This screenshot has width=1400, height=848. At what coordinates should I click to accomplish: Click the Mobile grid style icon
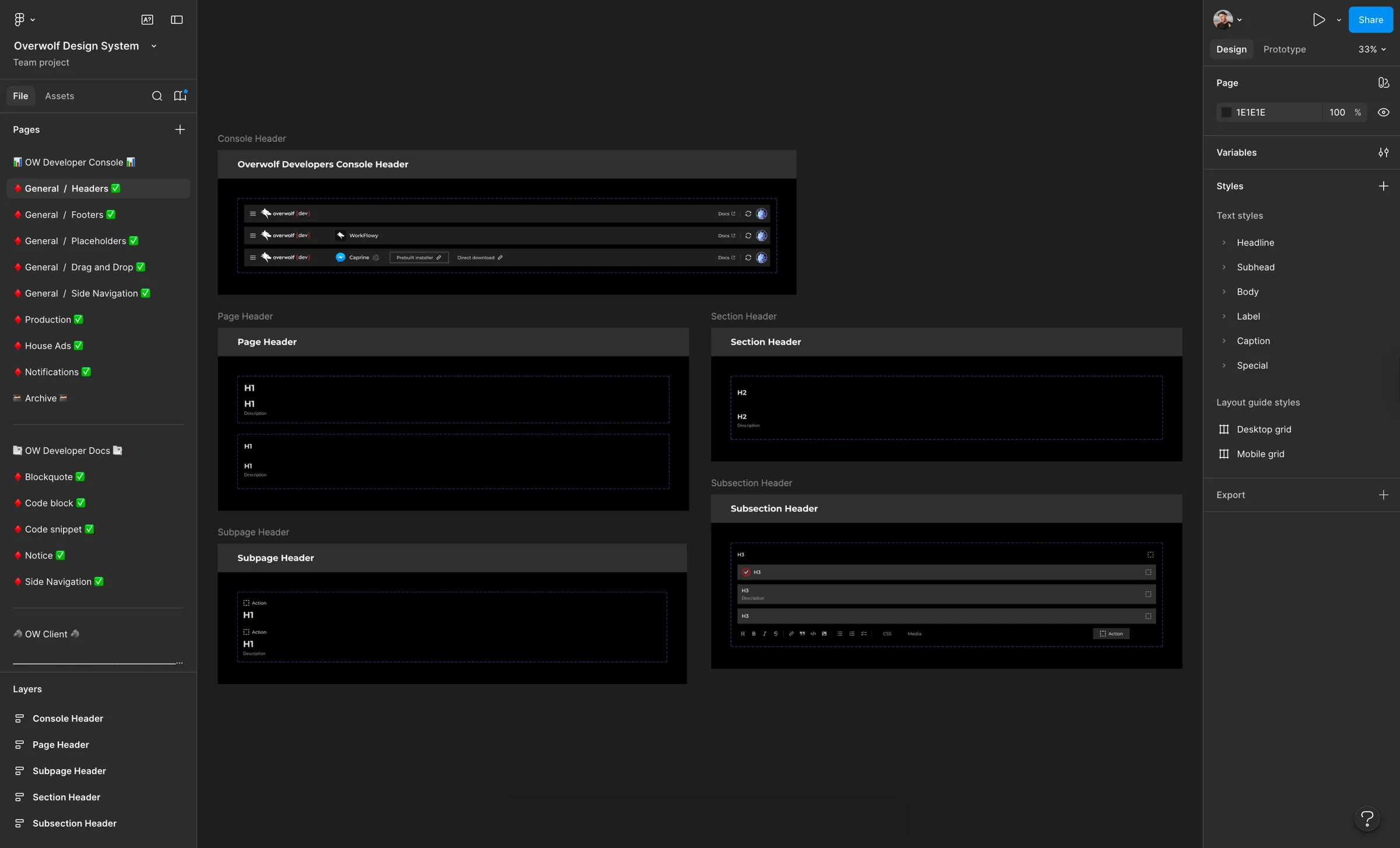[1224, 453]
